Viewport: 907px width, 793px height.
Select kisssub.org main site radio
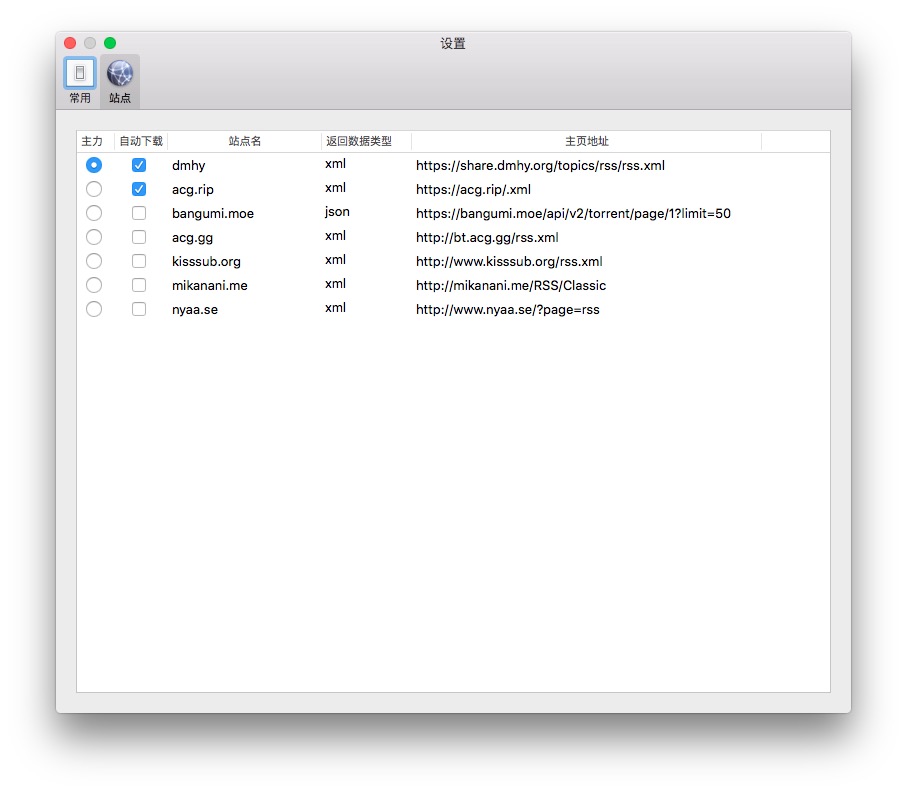coord(94,261)
